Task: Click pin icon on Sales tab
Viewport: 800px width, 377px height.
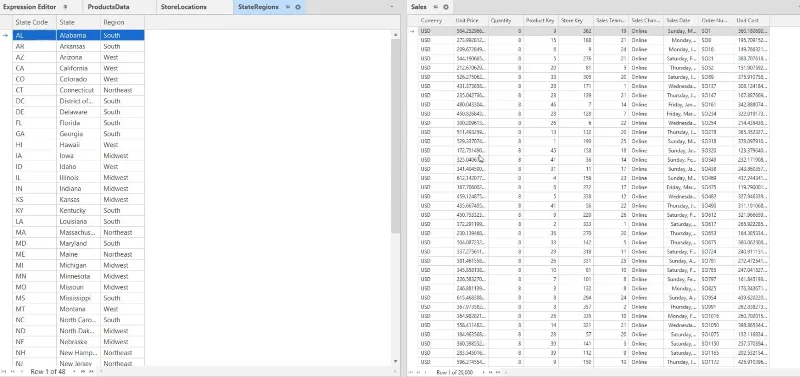Action: pos(436,7)
